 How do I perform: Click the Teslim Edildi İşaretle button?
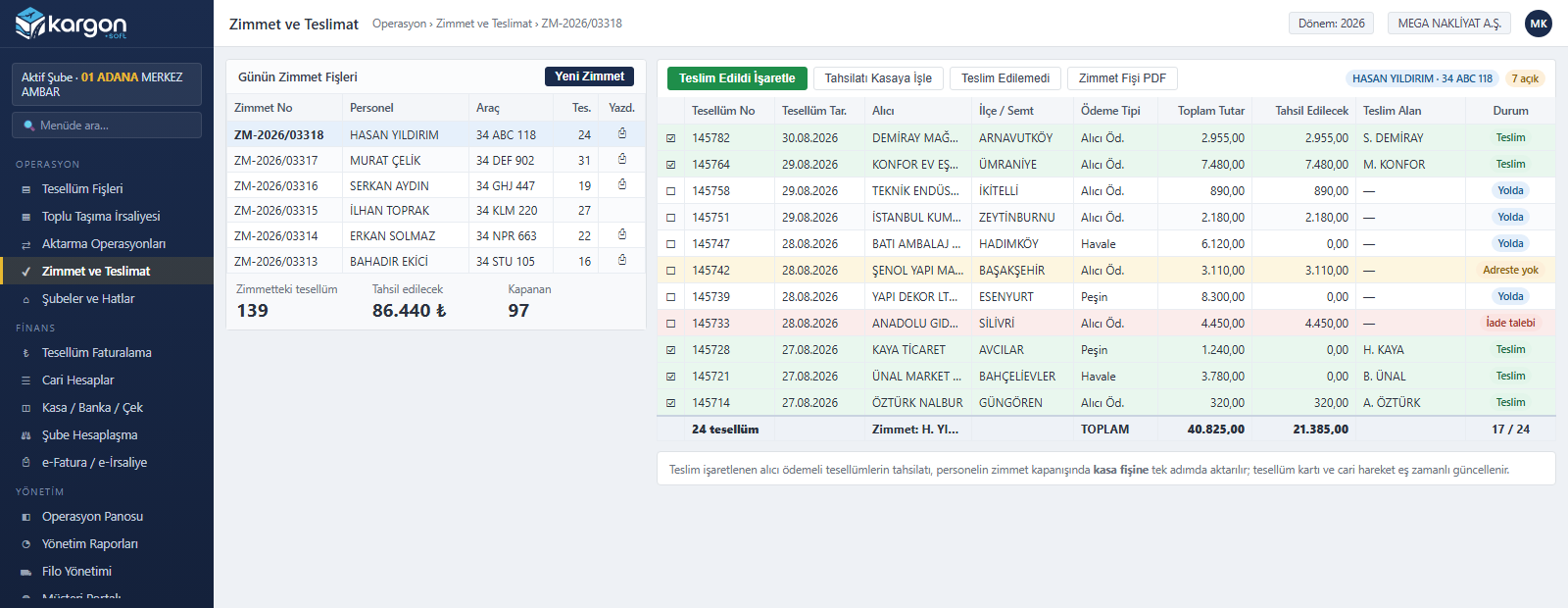[x=737, y=78]
